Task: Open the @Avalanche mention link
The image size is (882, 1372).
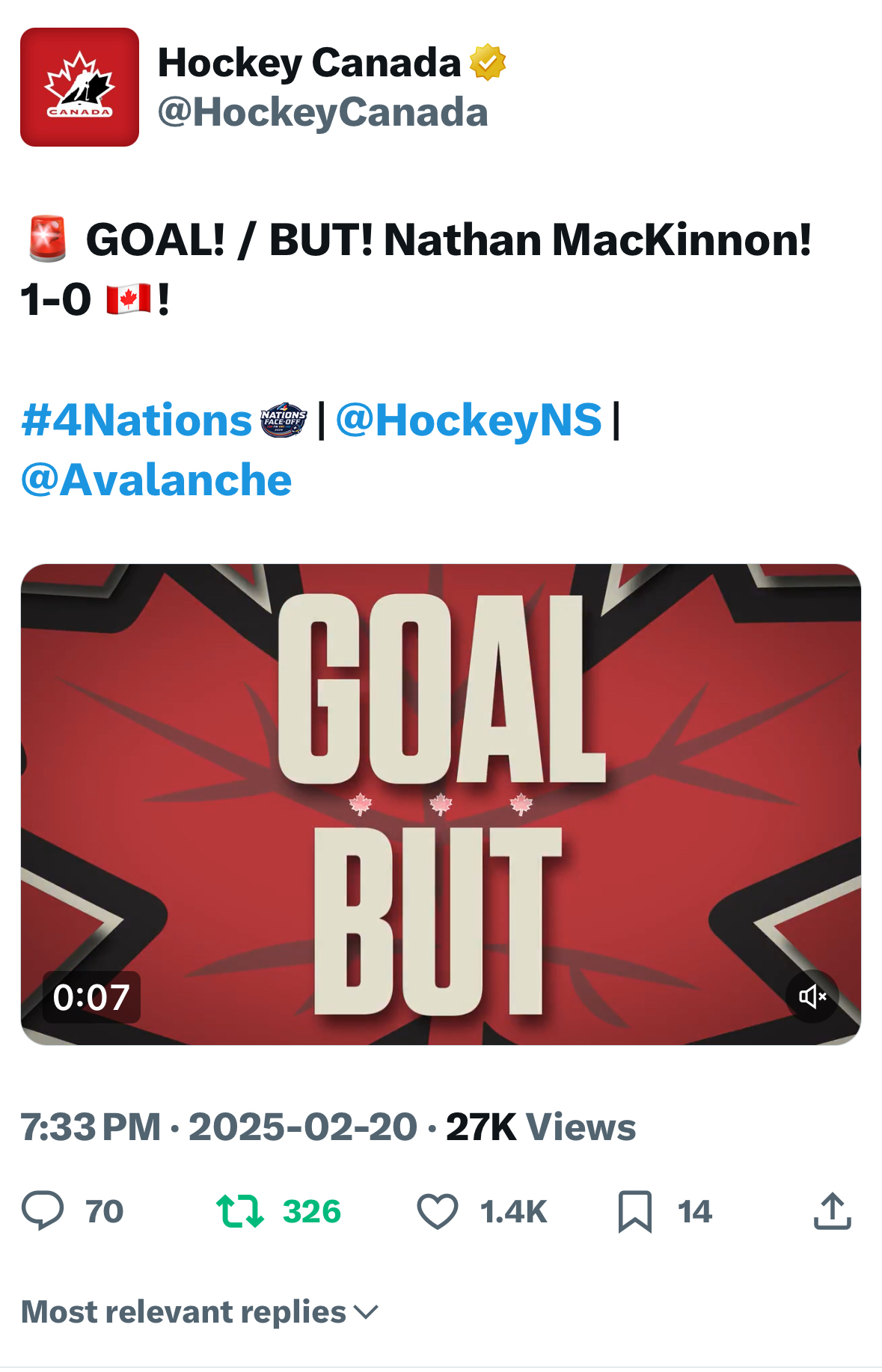Action: tap(156, 480)
